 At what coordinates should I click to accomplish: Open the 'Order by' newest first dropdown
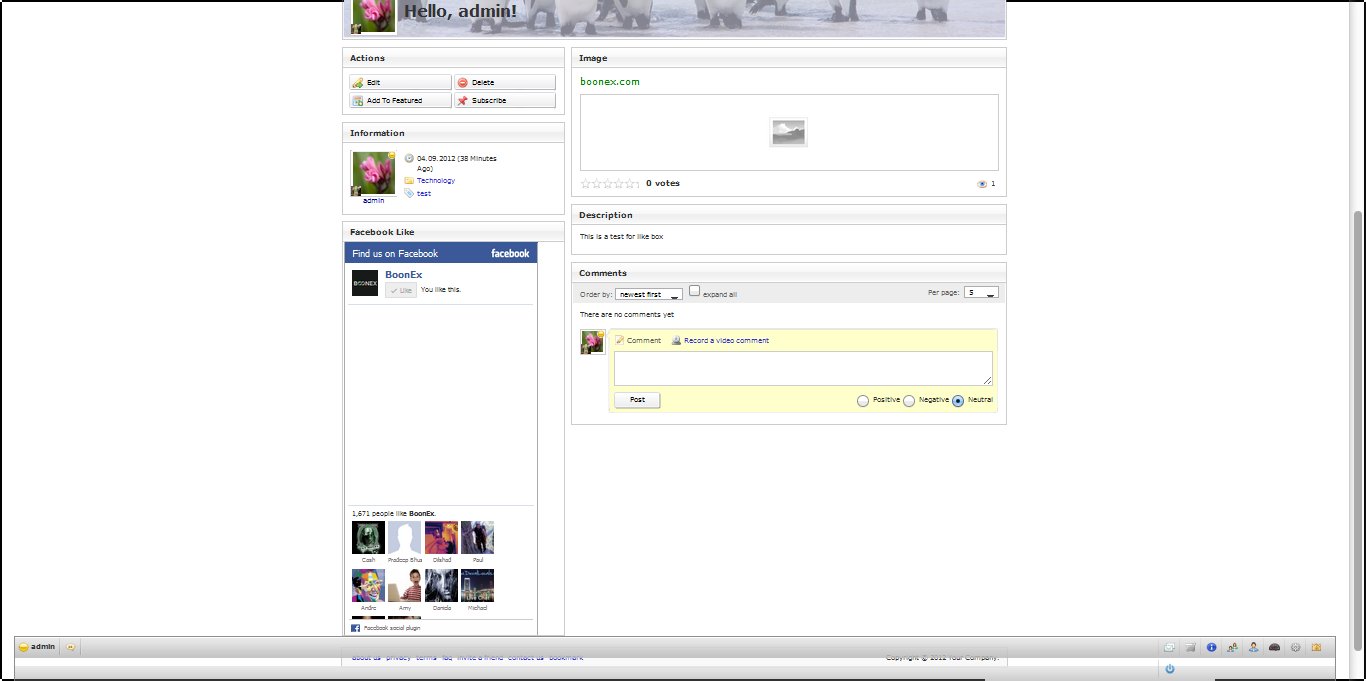(x=649, y=294)
